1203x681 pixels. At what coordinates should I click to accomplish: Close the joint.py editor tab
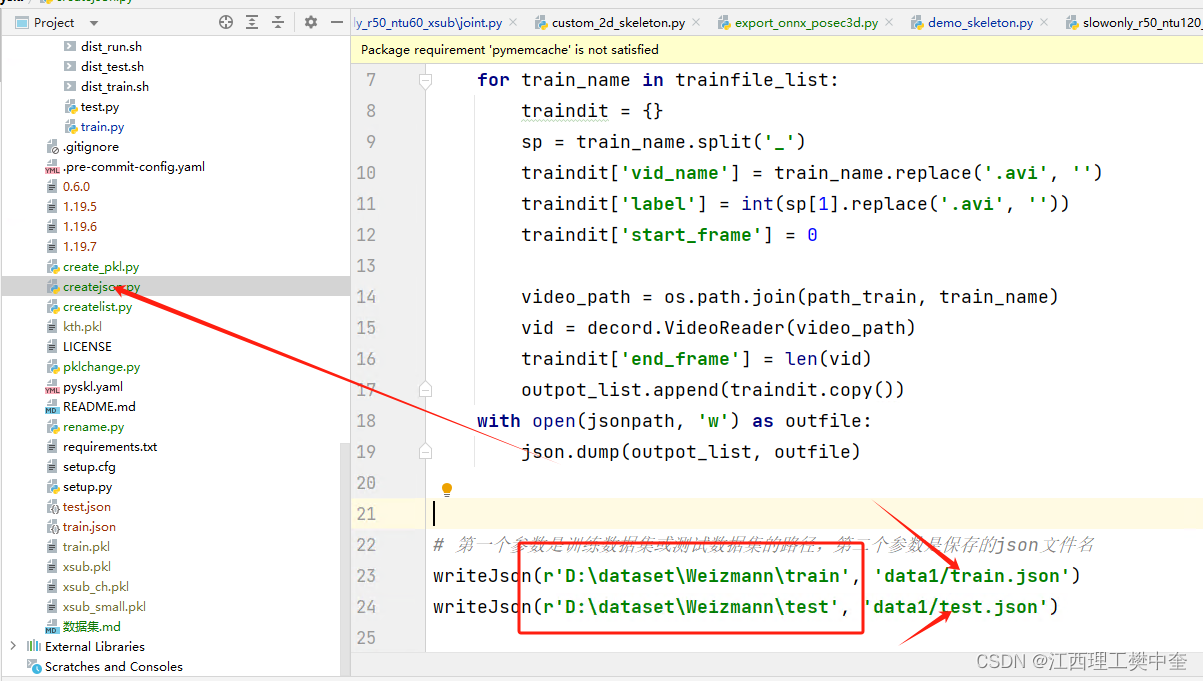coord(512,22)
